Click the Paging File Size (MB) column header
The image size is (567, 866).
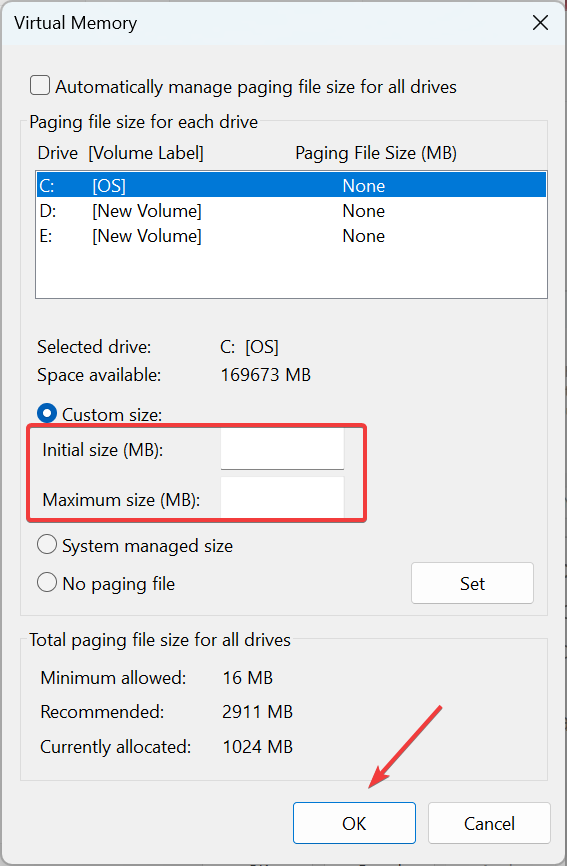376,153
